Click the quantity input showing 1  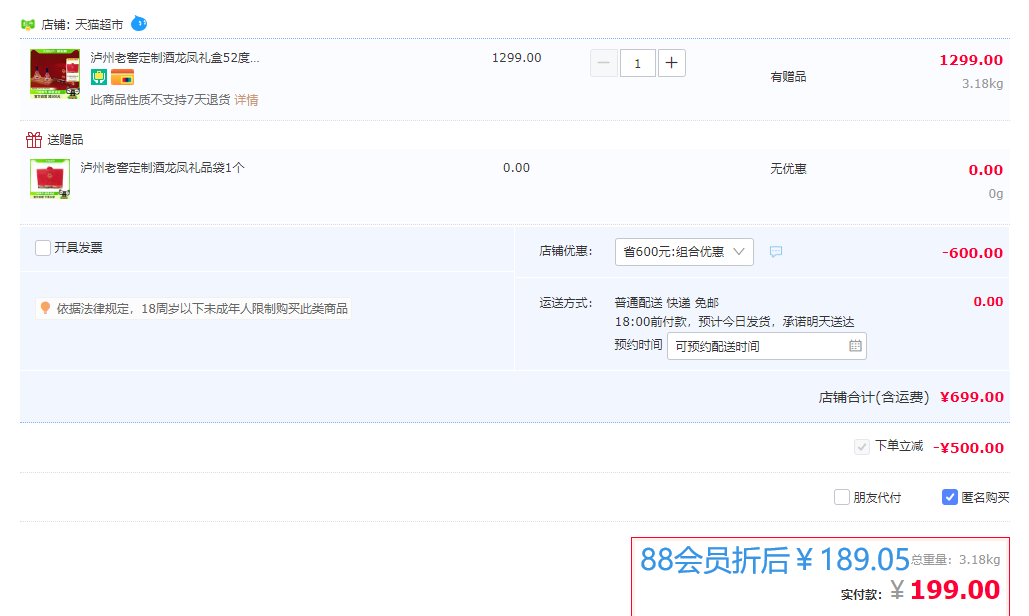tap(637, 63)
